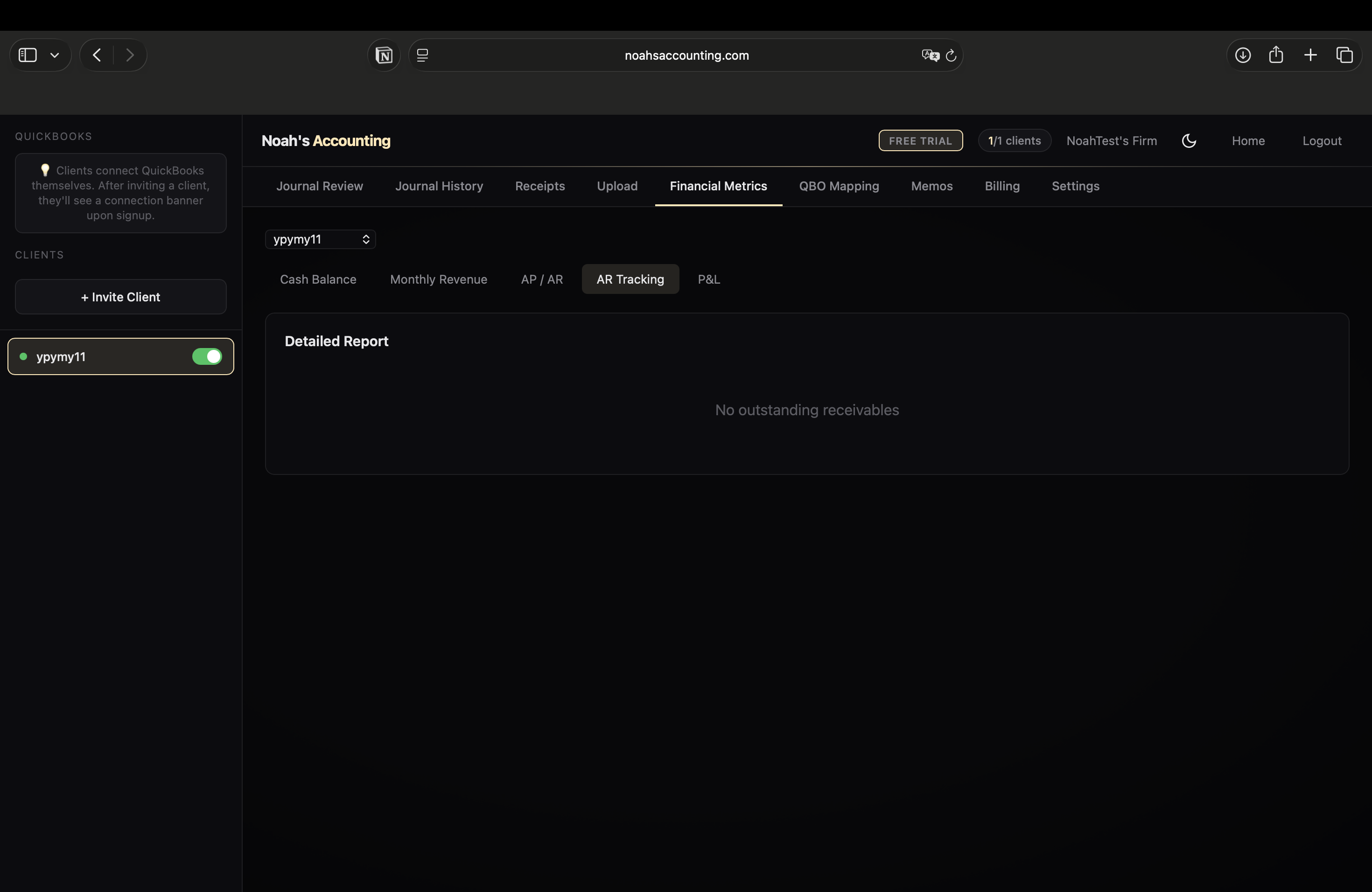
Task: Open the Settings tab
Action: point(1075,186)
